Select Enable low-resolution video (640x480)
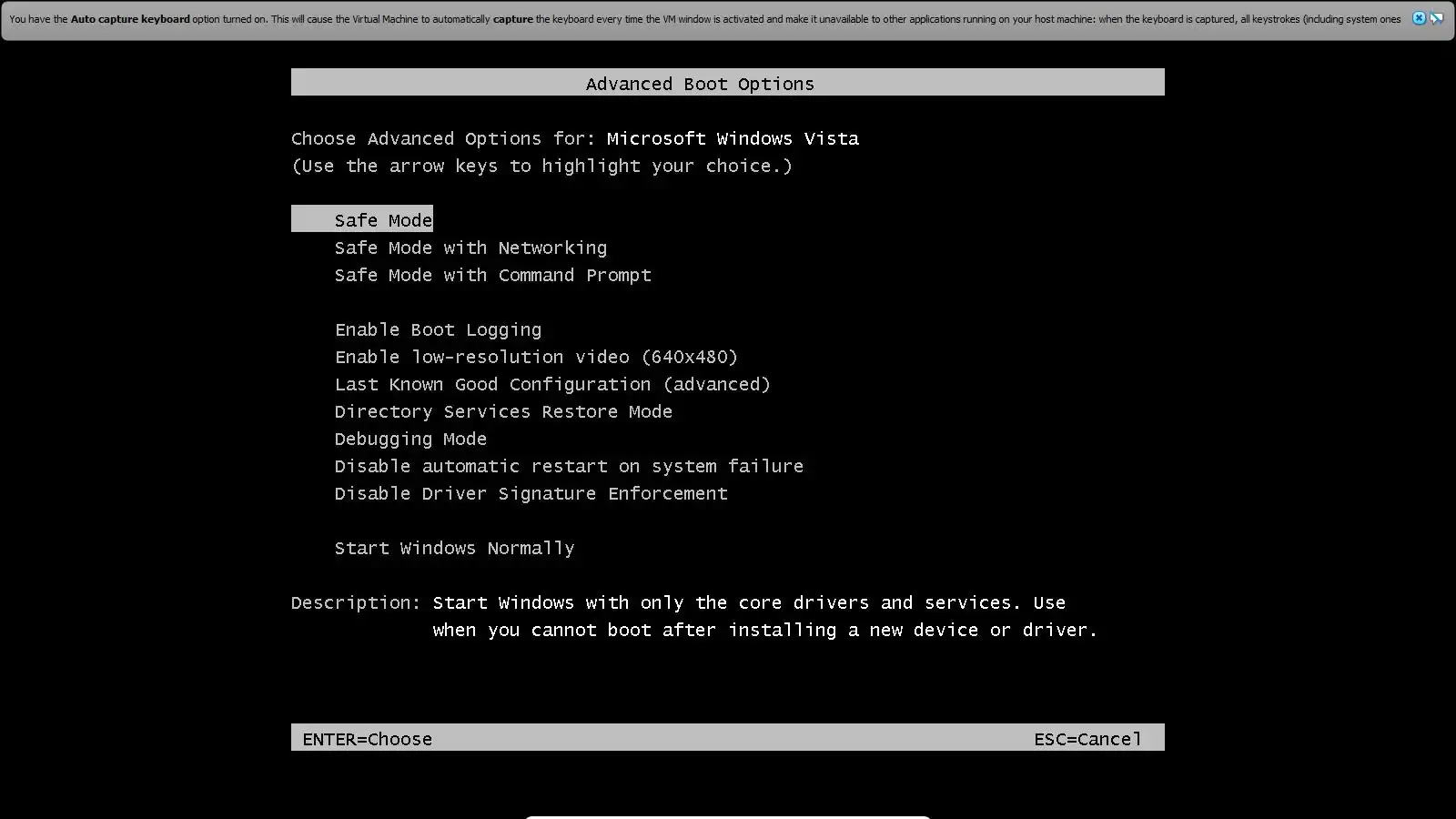Screen dimensions: 1456x819 pyautogui.click(x=536, y=357)
